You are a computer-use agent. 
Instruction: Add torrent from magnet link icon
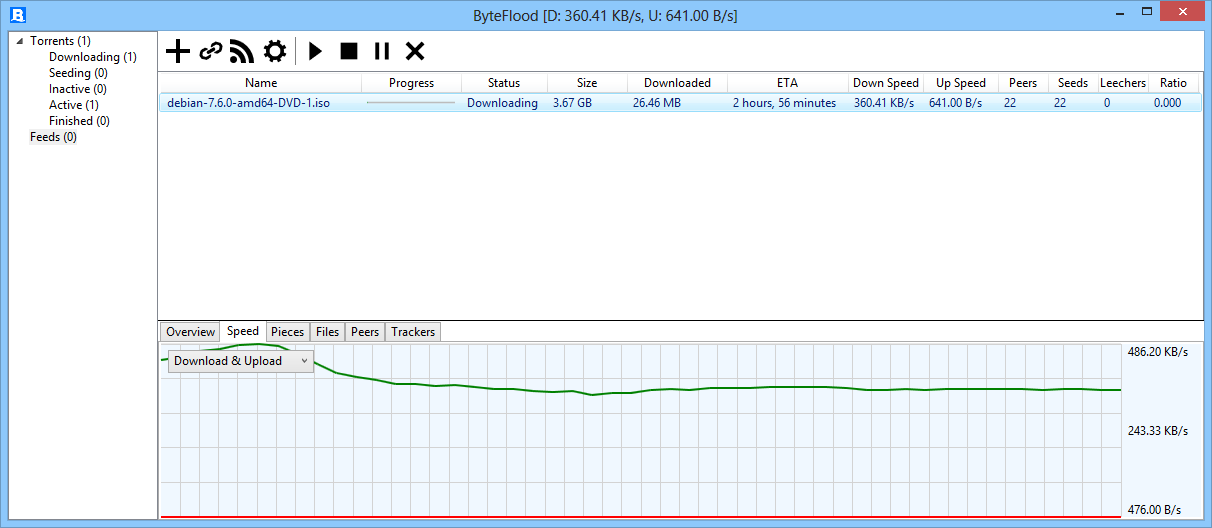(210, 51)
